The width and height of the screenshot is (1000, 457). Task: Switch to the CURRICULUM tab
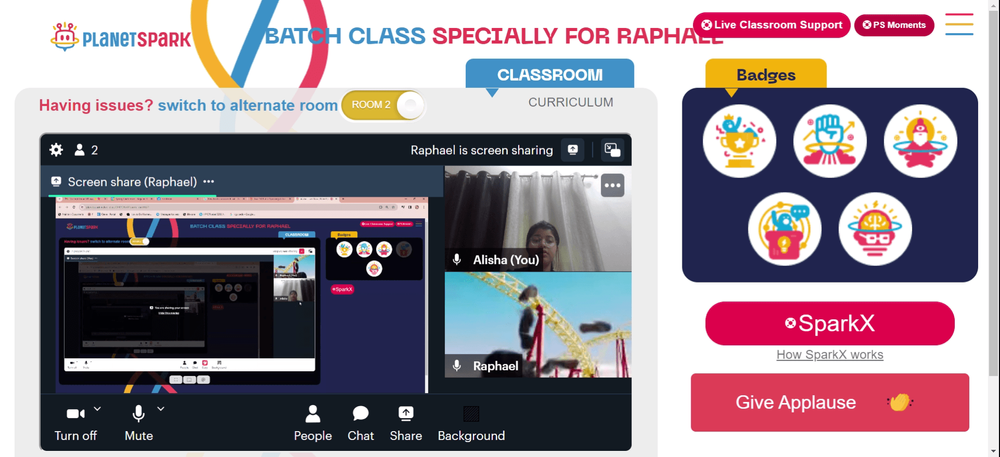(x=571, y=102)
